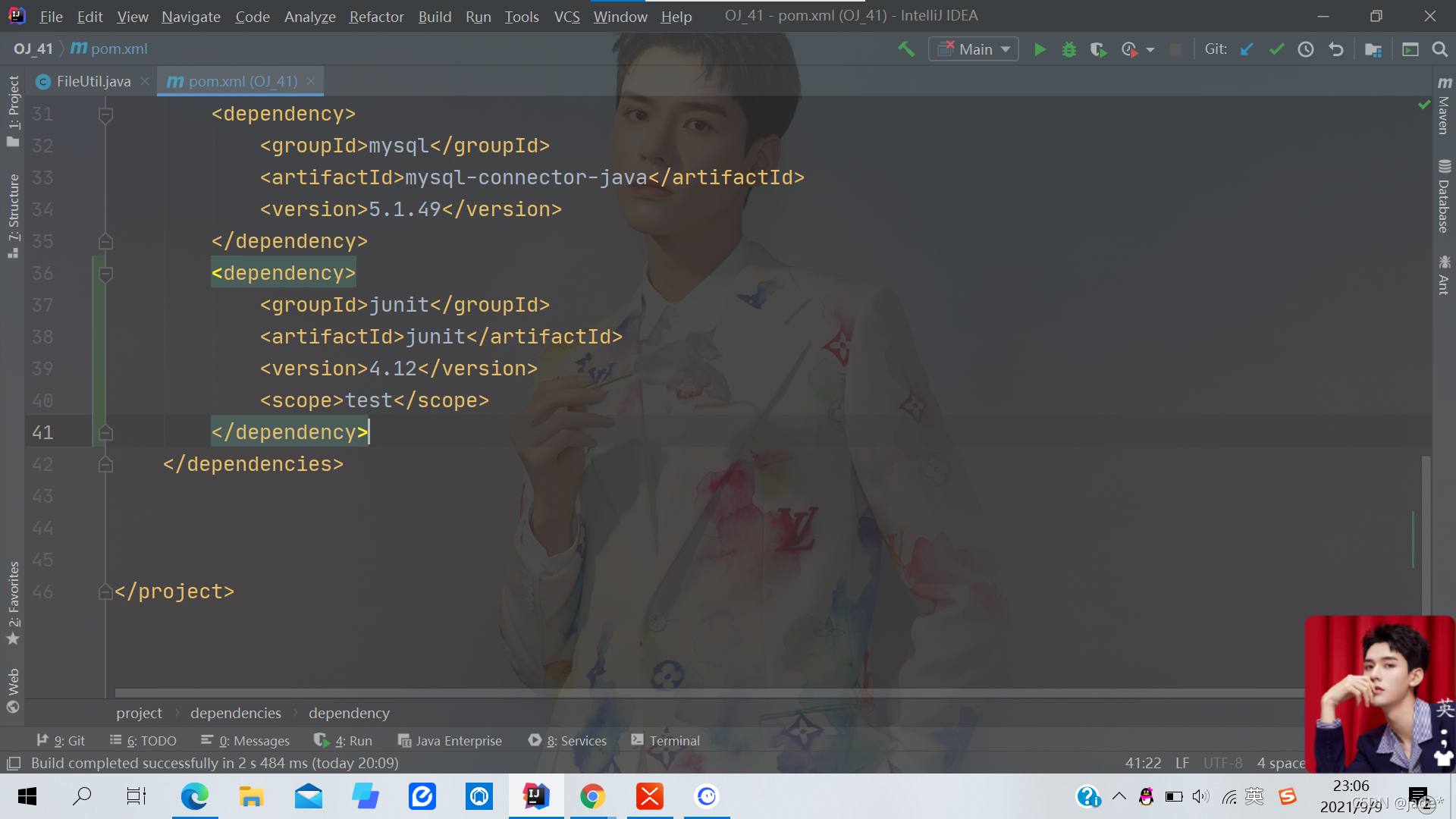Open the Refactor menu
1456x819 pixels.
pyautogui.click(x=376, y=17)
